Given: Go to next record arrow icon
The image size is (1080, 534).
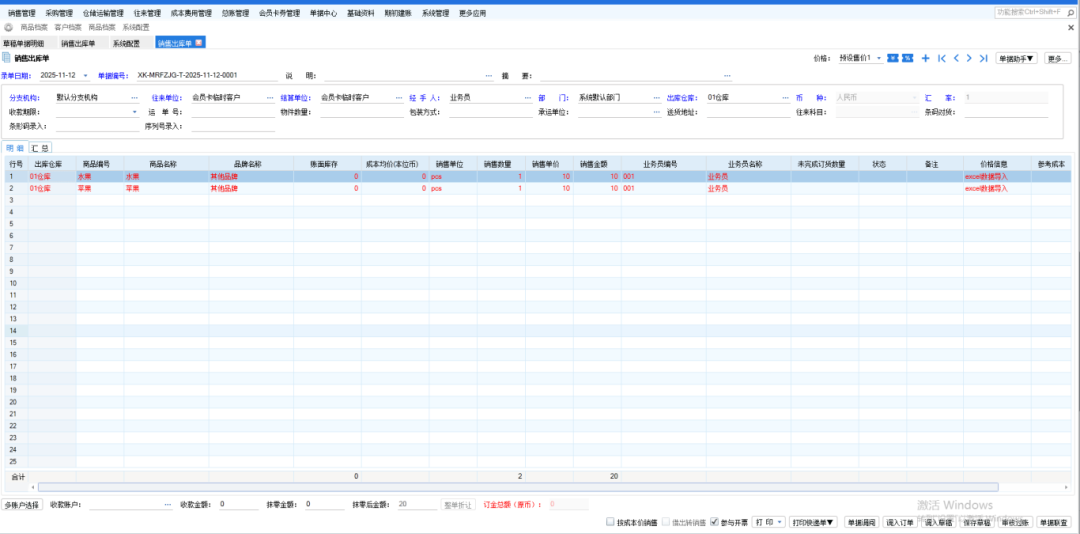Looking at the screenshot, I should [x=969, y=59].
